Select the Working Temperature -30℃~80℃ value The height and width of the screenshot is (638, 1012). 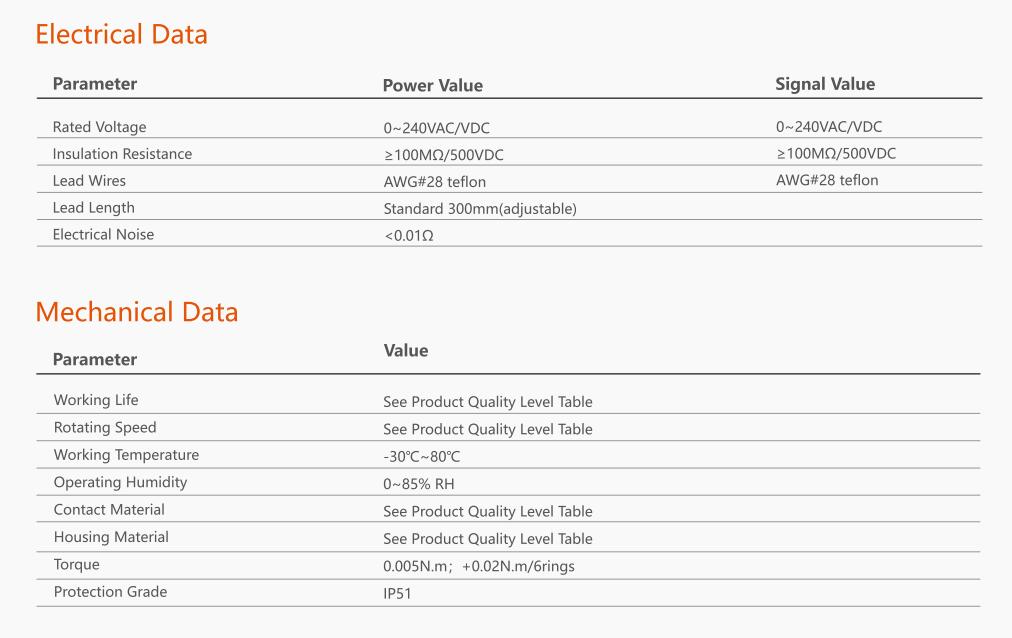421,457
